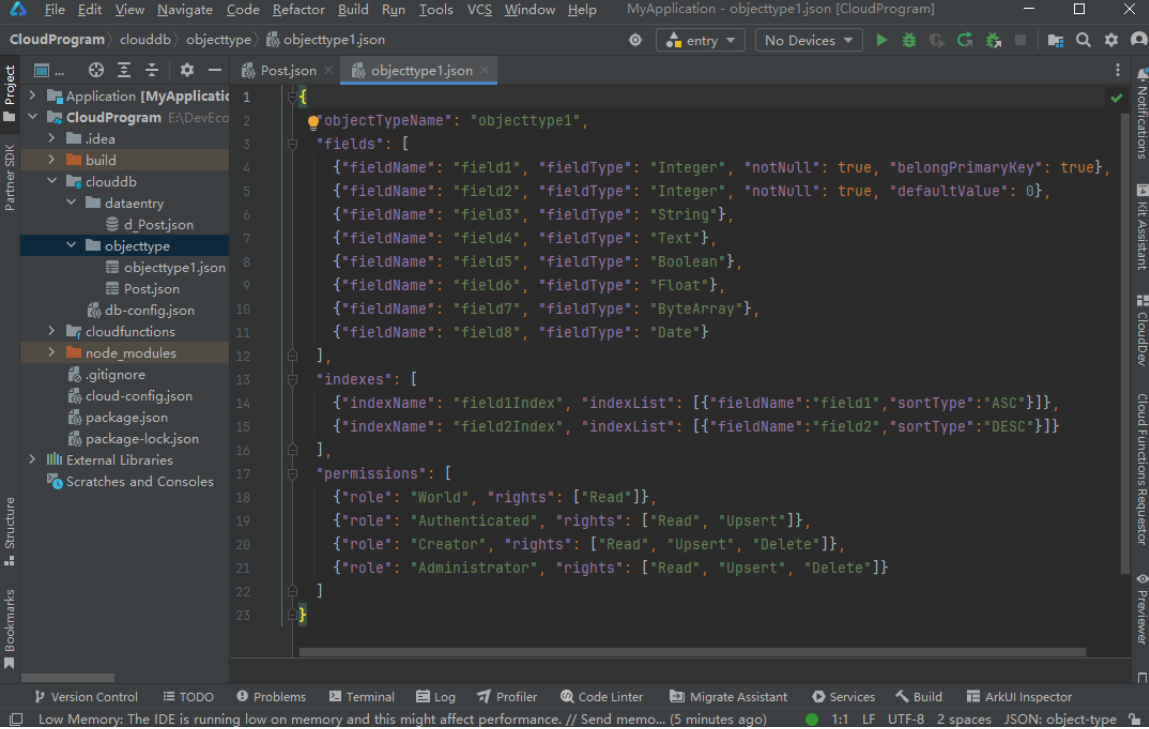The image size is (1149, 729).
Task: Collapse all items in the Project tree
Action: (152, 70)
